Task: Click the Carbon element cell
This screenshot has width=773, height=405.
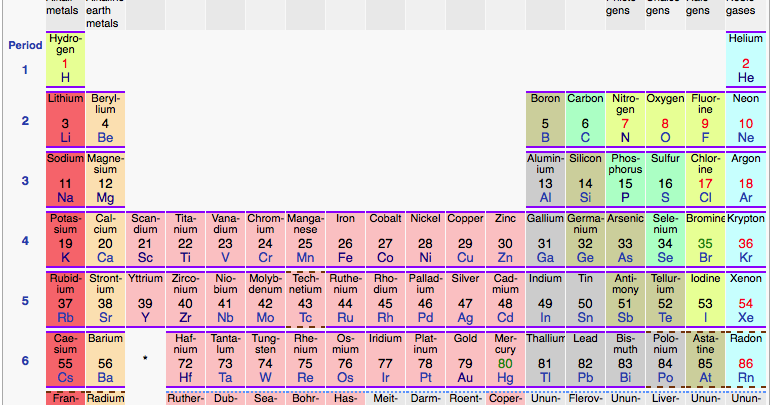Action: [x=585, y=119]
